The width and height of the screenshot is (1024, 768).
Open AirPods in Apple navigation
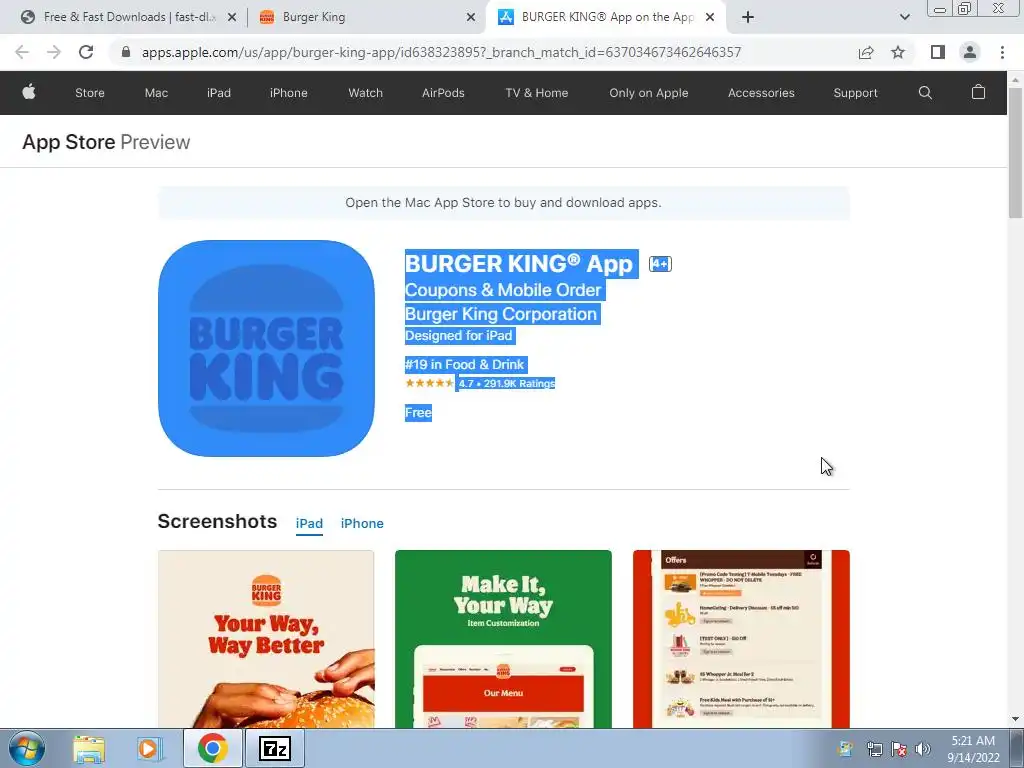443,93
